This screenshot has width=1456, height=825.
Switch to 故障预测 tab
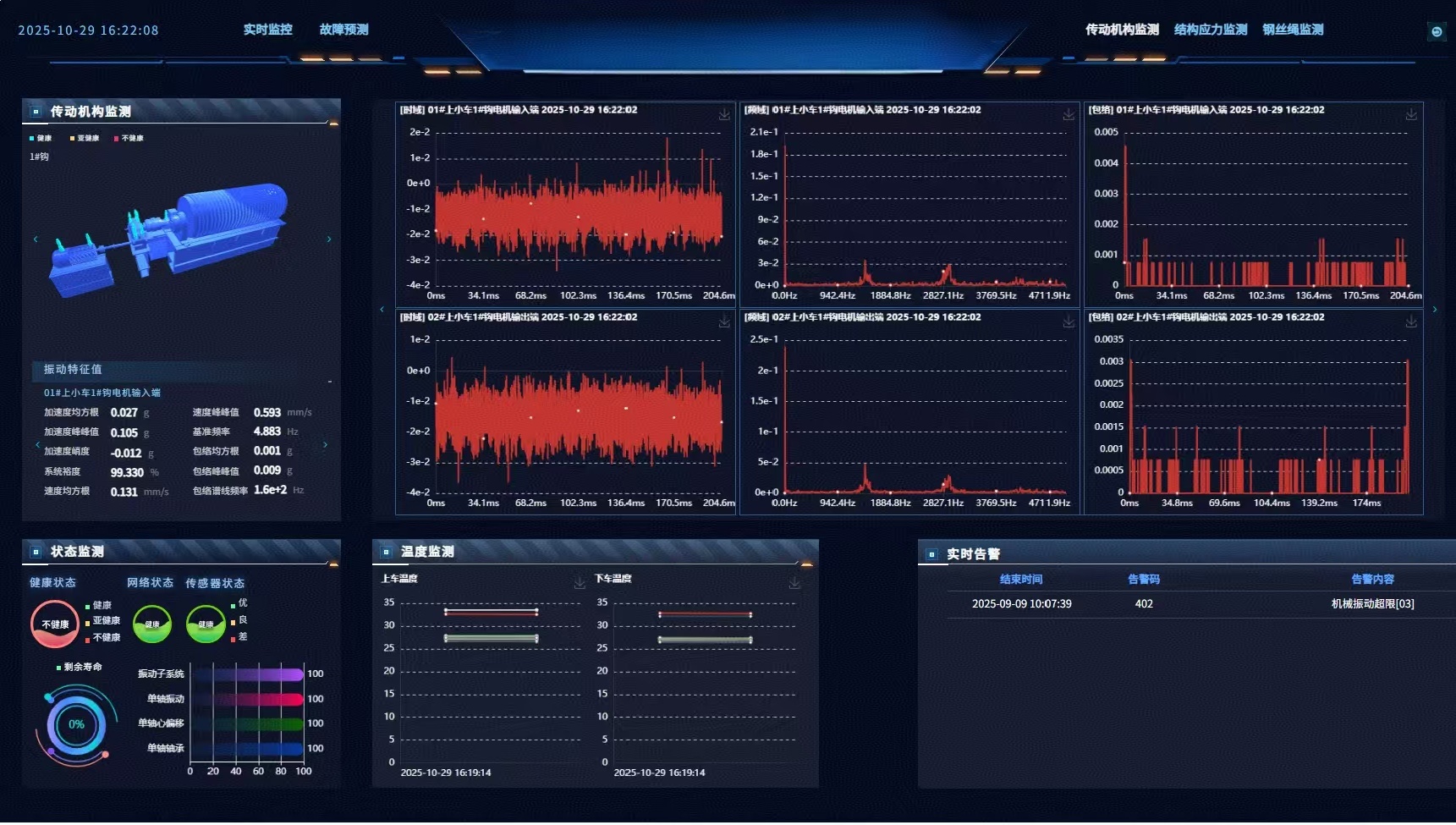pos(343,30)
